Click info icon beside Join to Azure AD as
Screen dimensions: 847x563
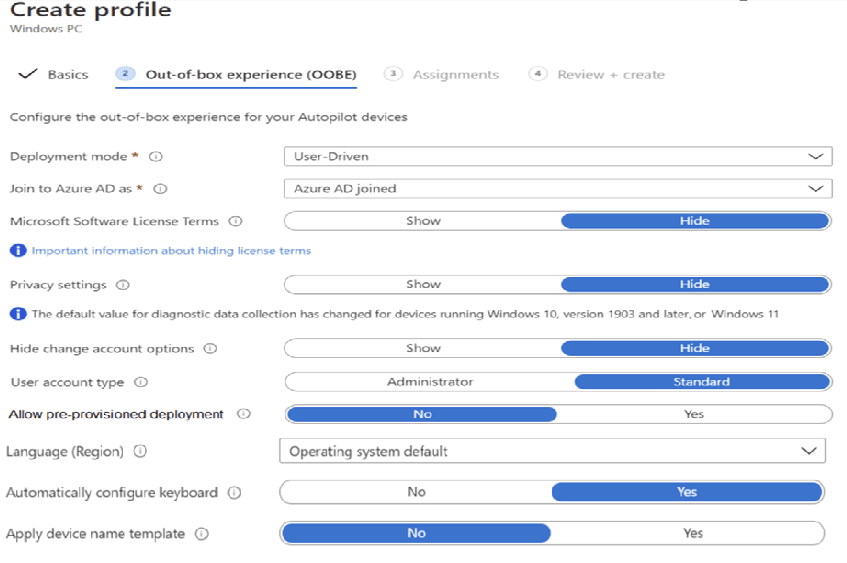161,189
